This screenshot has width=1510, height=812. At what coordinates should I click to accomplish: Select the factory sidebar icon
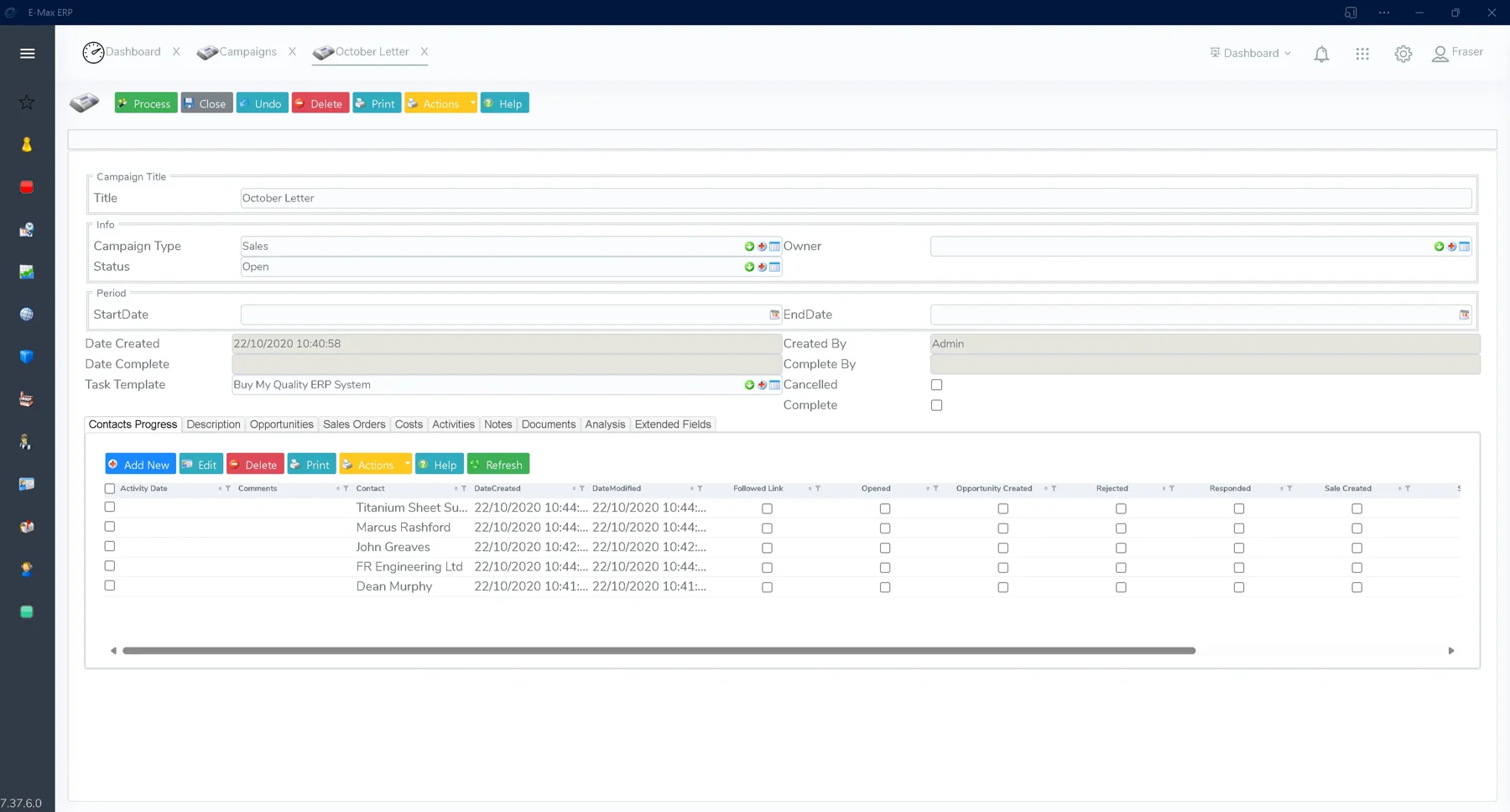[27, 399]
